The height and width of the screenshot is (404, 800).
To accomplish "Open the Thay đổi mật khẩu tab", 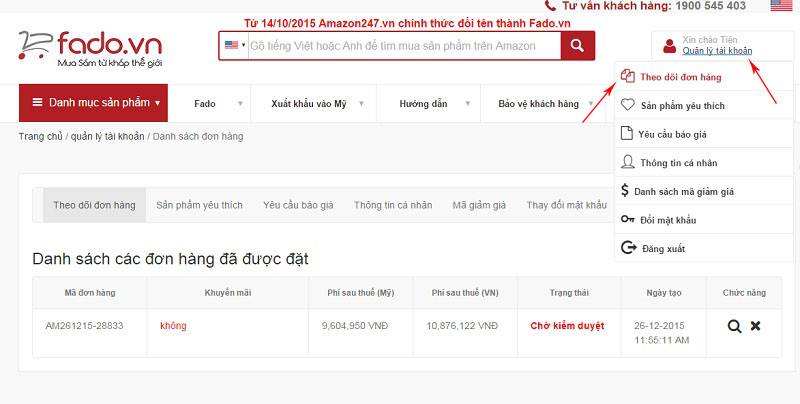I will [566, 205].
